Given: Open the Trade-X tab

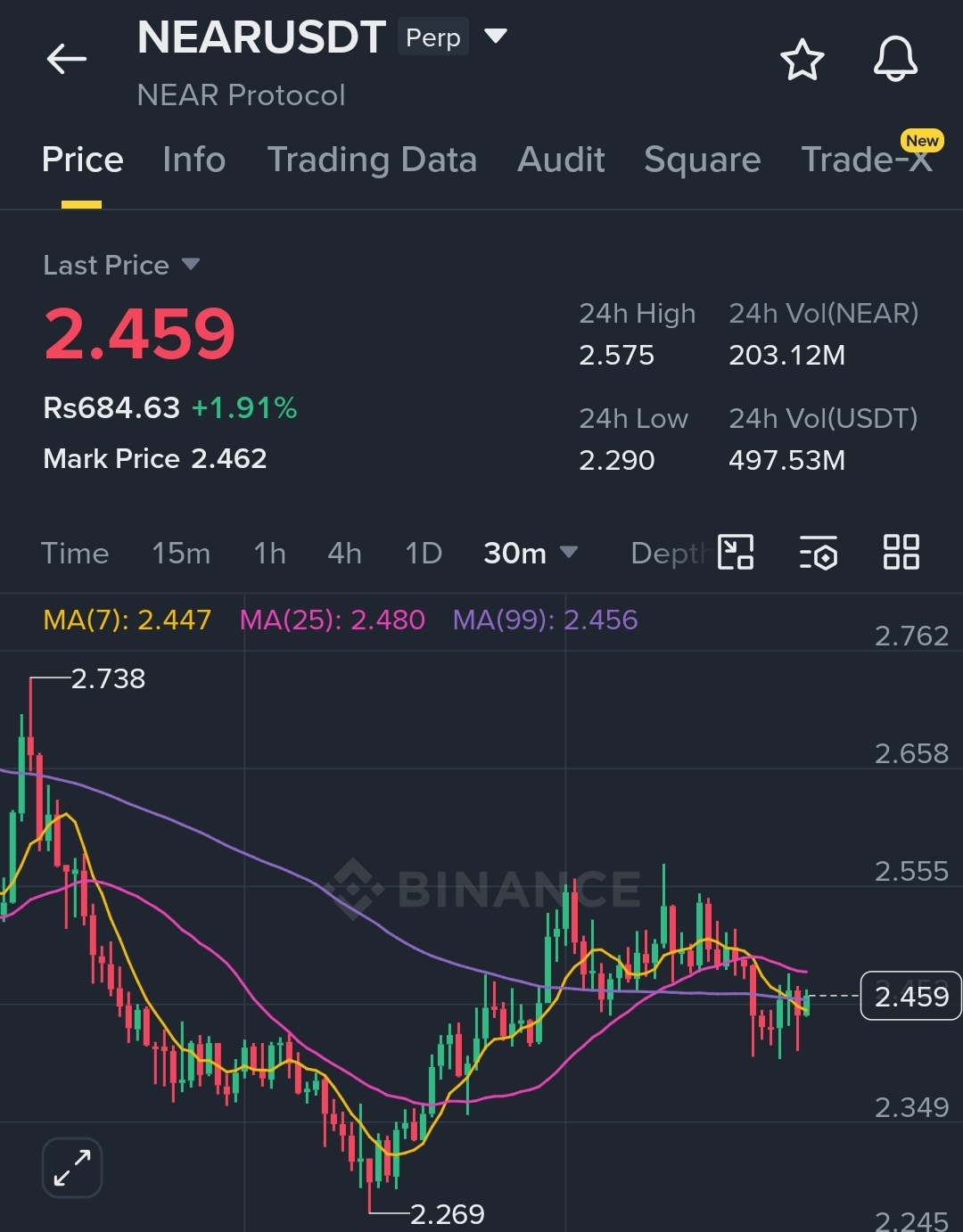Looking at the screenshot, I should pos(868,160).
